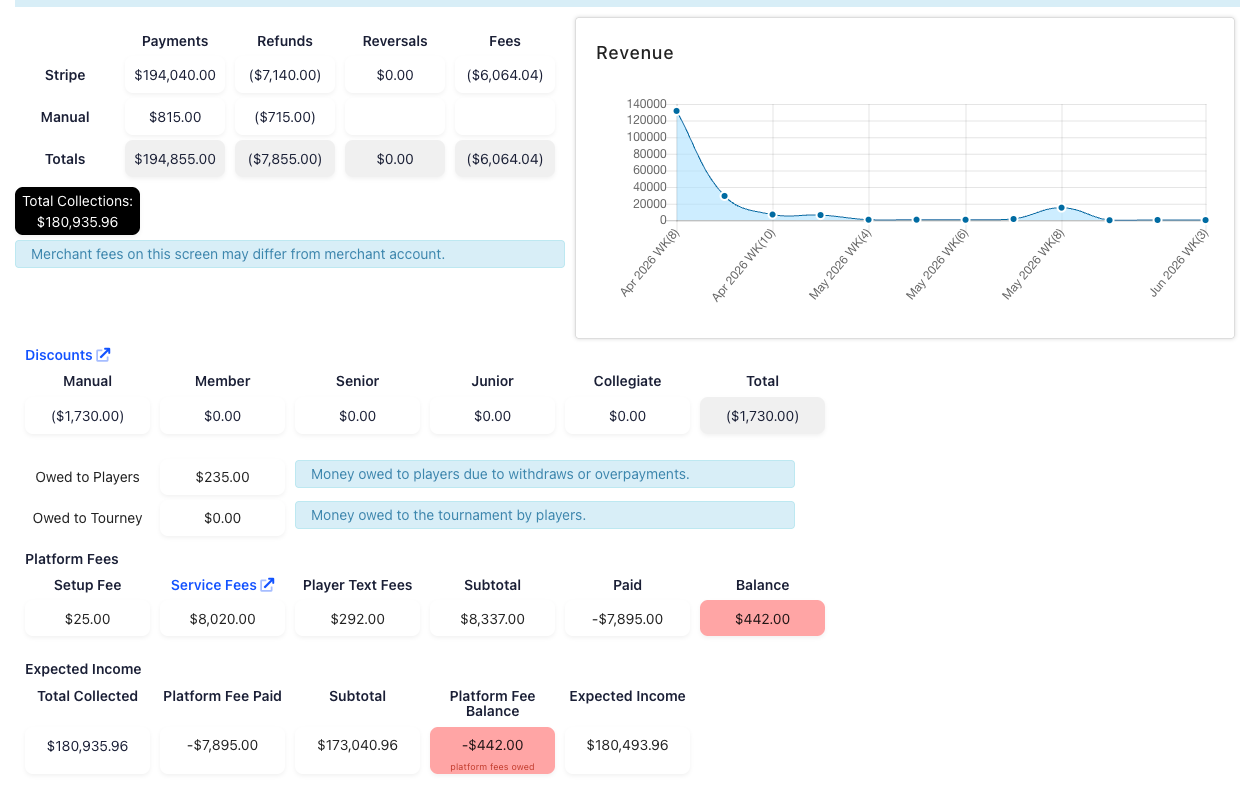Select the Stripe Refunds ($7,140.00) cell
Image resolution: width=1240 pixels, height=787 pixels.
coord(285,75)
